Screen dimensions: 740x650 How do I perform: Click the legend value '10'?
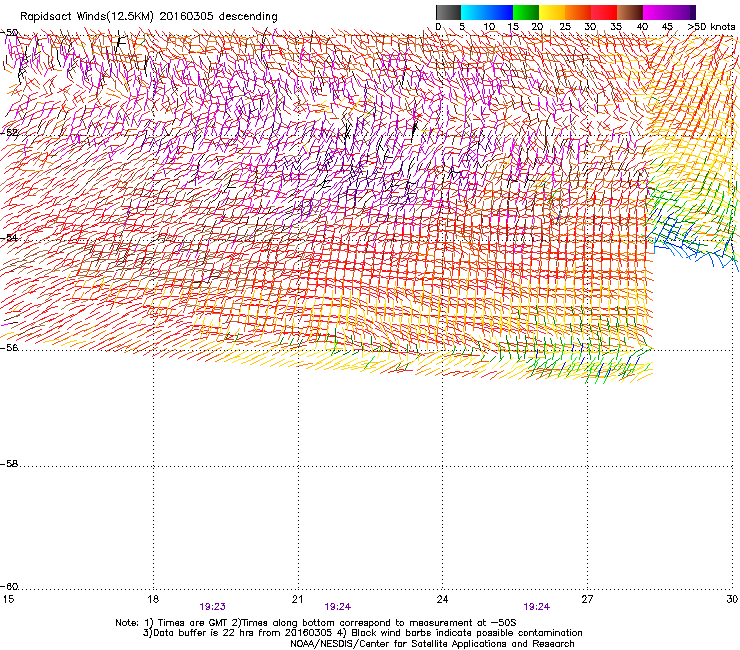click(489, 27)
